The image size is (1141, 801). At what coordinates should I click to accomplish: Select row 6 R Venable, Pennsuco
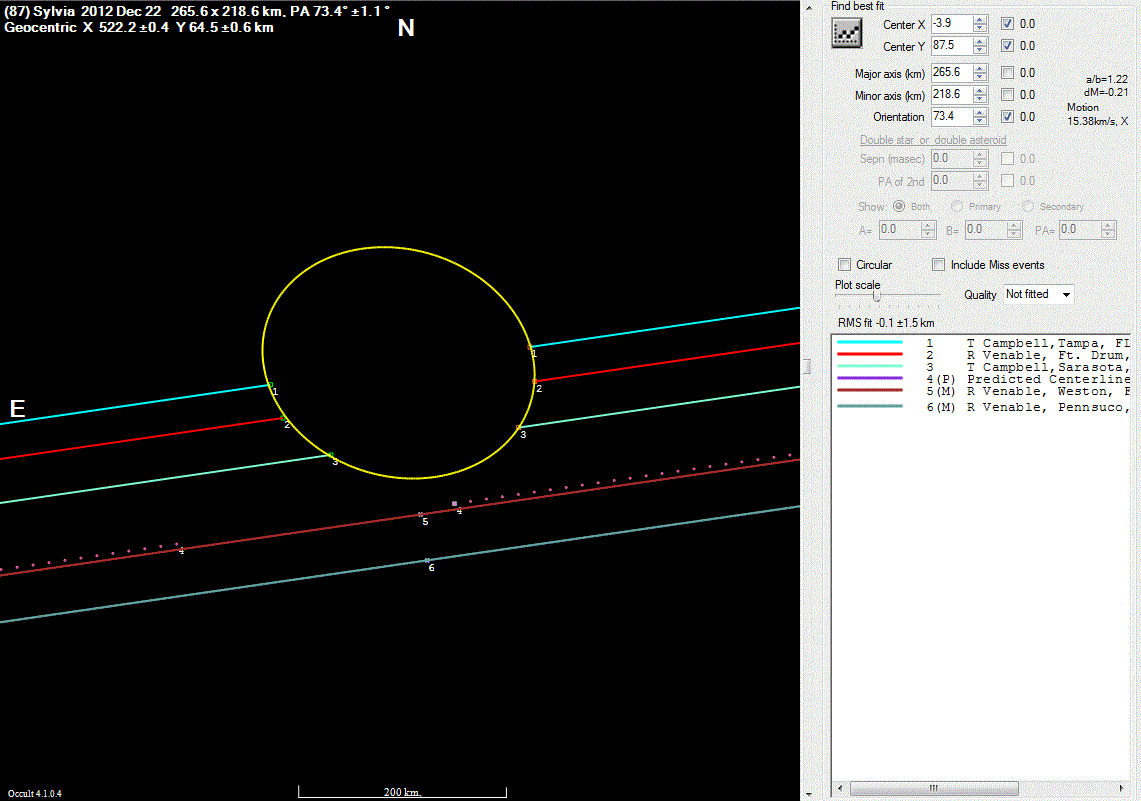(x=982, y=407)
